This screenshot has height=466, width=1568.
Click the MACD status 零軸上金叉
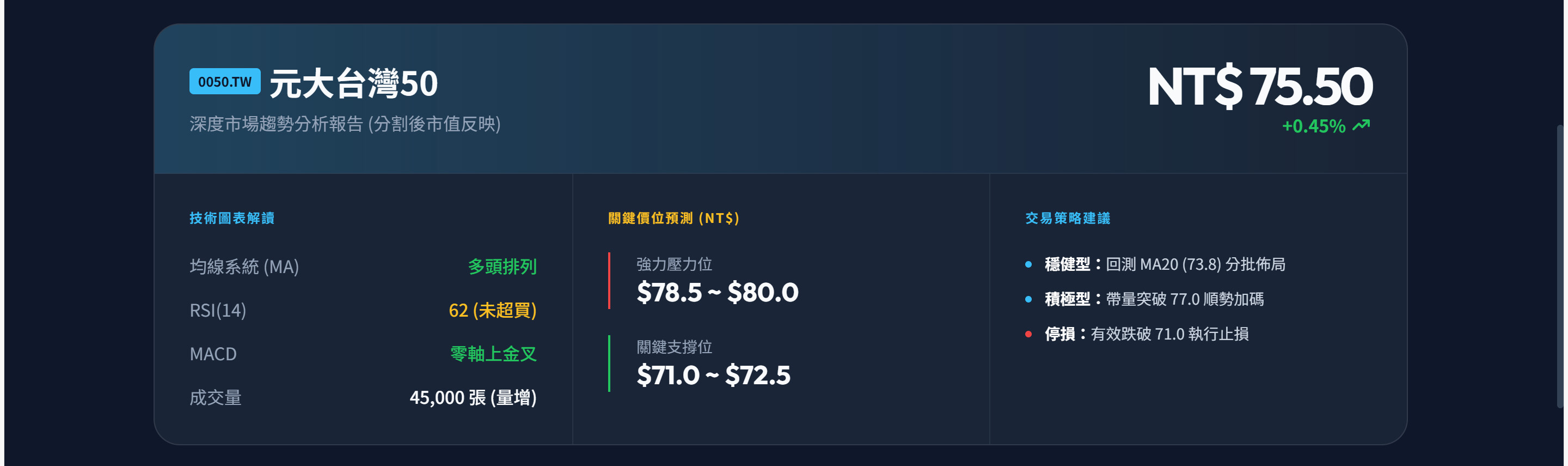(493, 354)
